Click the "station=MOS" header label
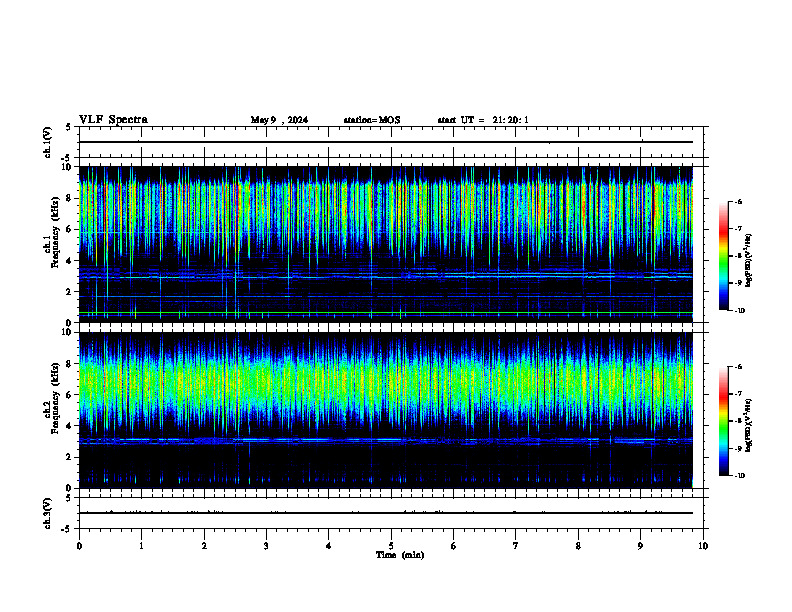 372,120
